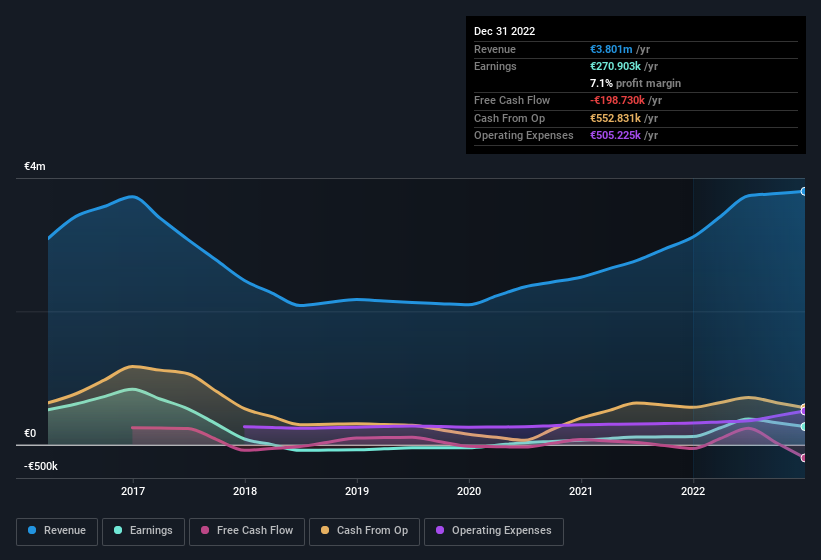Toggle Free Cash Flow legend button

(x=247, y=531)
